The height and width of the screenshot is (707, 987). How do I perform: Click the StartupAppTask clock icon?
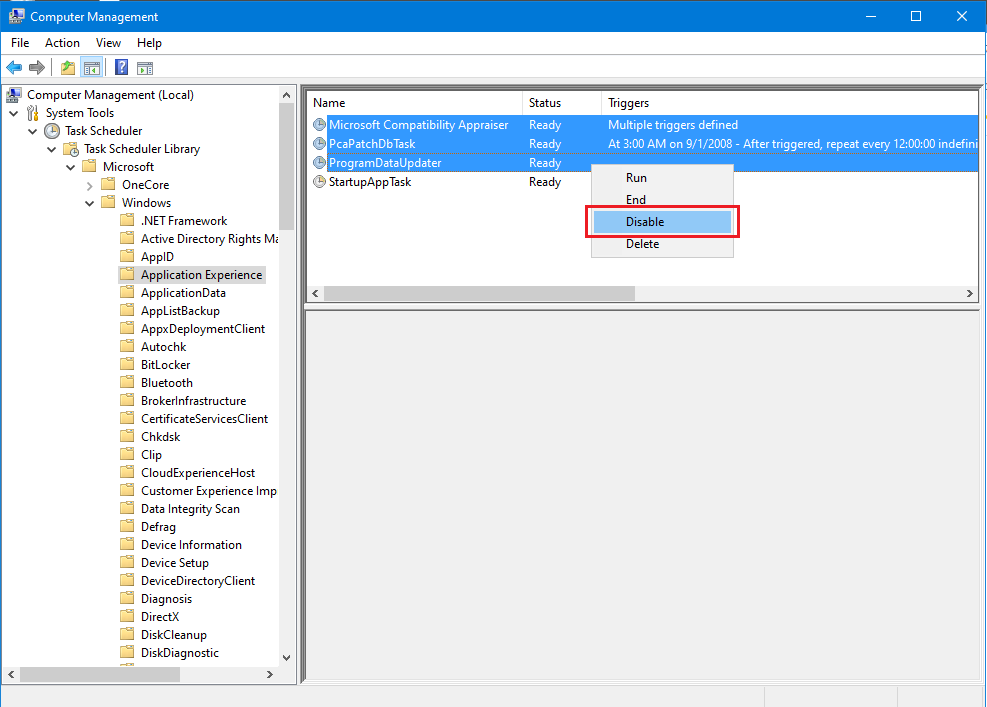tap(320, 181)
